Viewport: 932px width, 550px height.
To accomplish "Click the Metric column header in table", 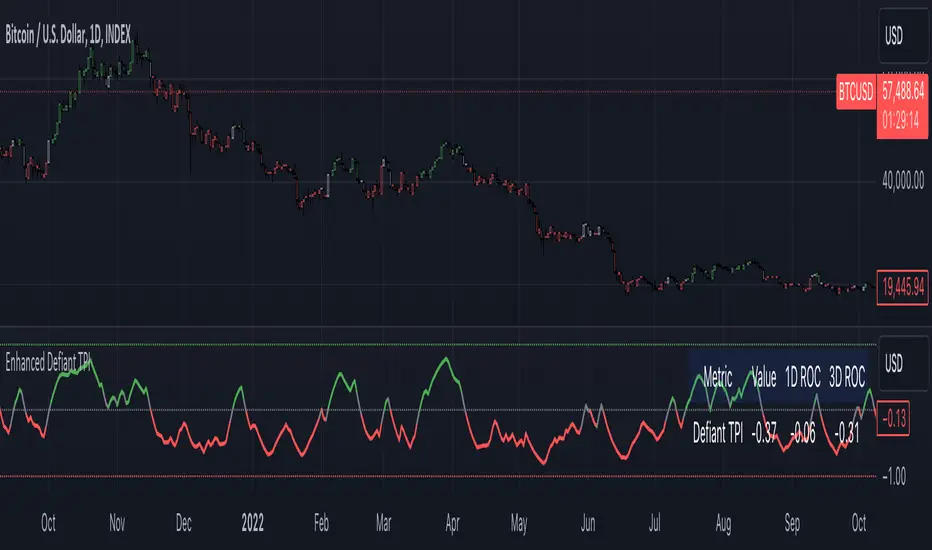I will [718, 379].
